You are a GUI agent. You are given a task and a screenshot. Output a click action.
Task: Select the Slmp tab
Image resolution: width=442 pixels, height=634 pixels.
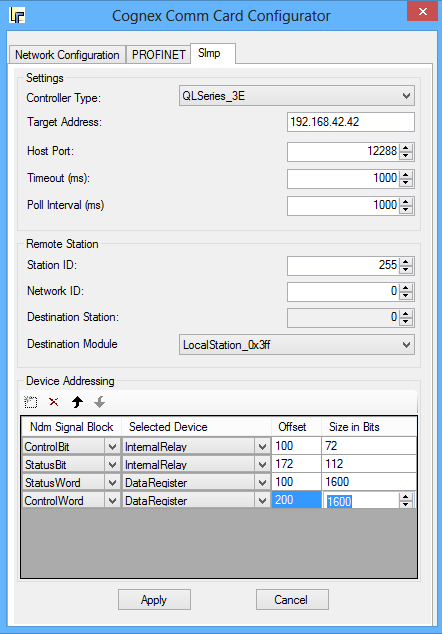pyautogui.click(x=212, y=53)
